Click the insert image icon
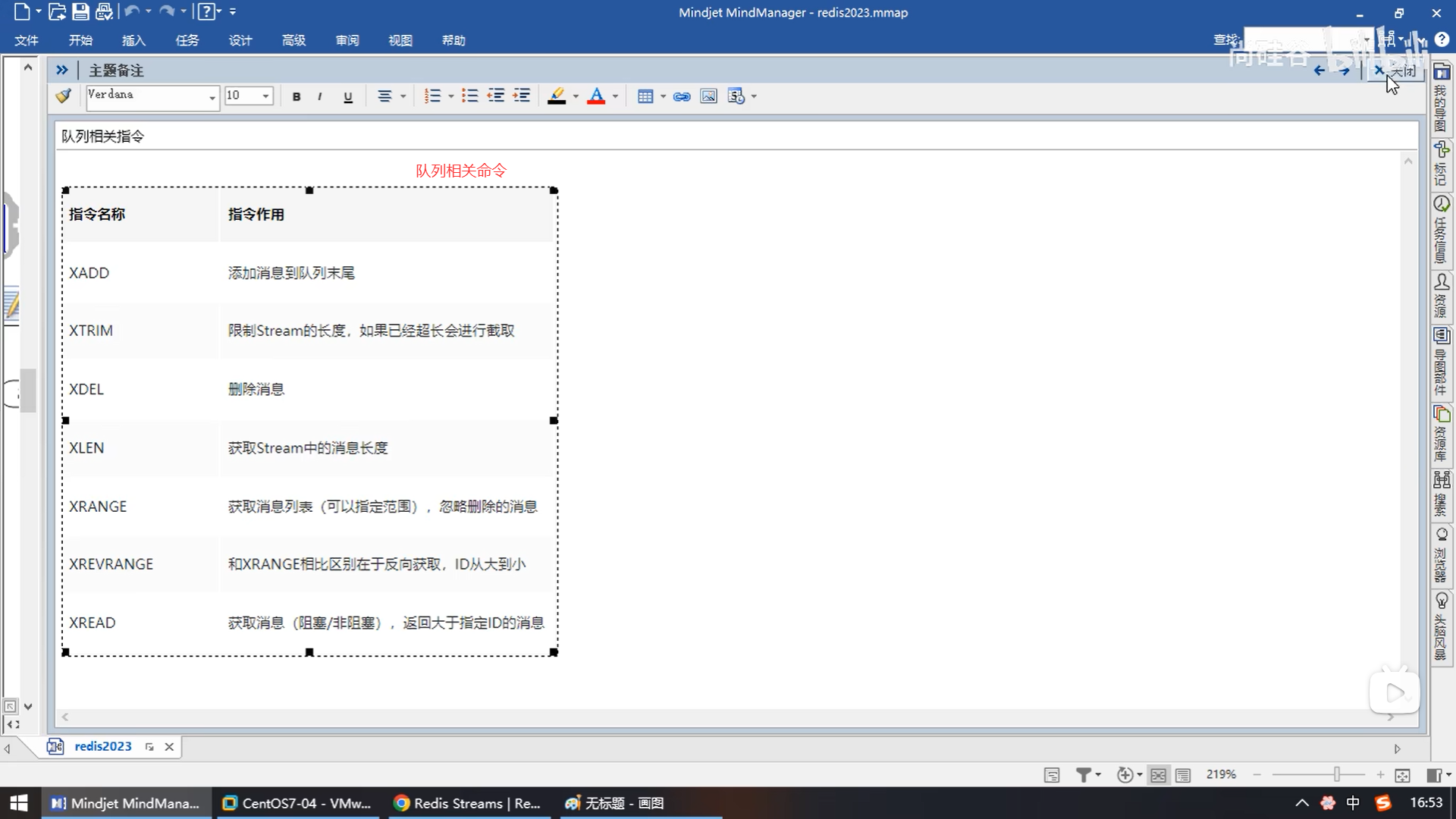 [x=708, y=96]
